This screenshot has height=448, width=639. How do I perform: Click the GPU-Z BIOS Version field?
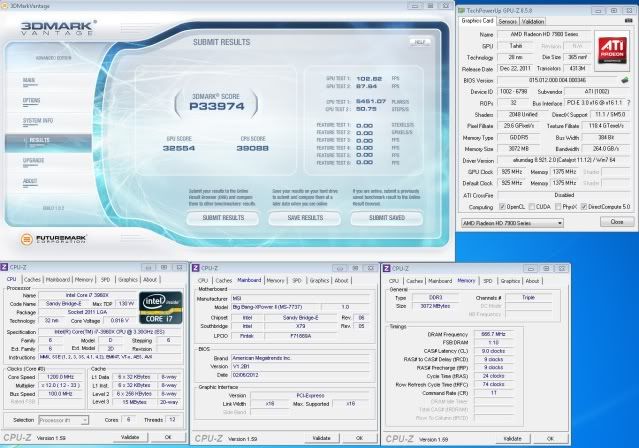pyautogui.click(x=558, y=80)
